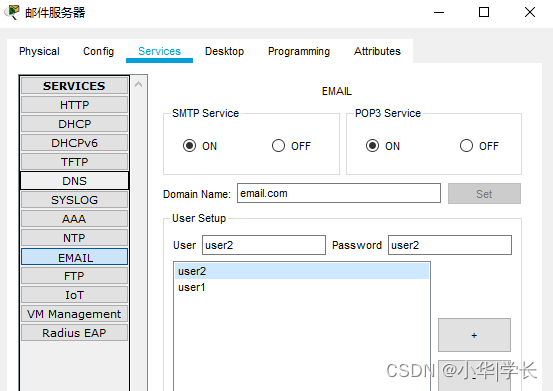Select EMAIL service
This screenshot has height=391, width=553.
click(74, 257)
